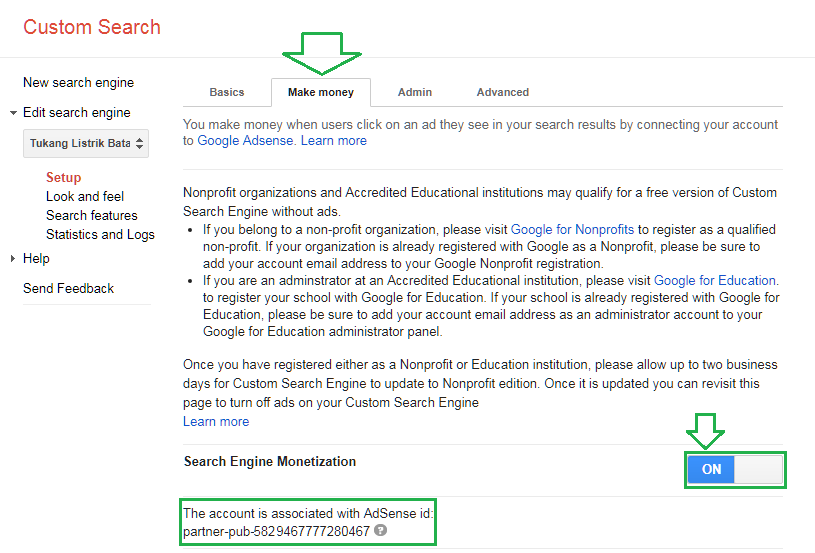Image resolution: width=815 pixels, height=553 pixels.
Task: Switch to the Basics tab
Action: pos(227,92)
